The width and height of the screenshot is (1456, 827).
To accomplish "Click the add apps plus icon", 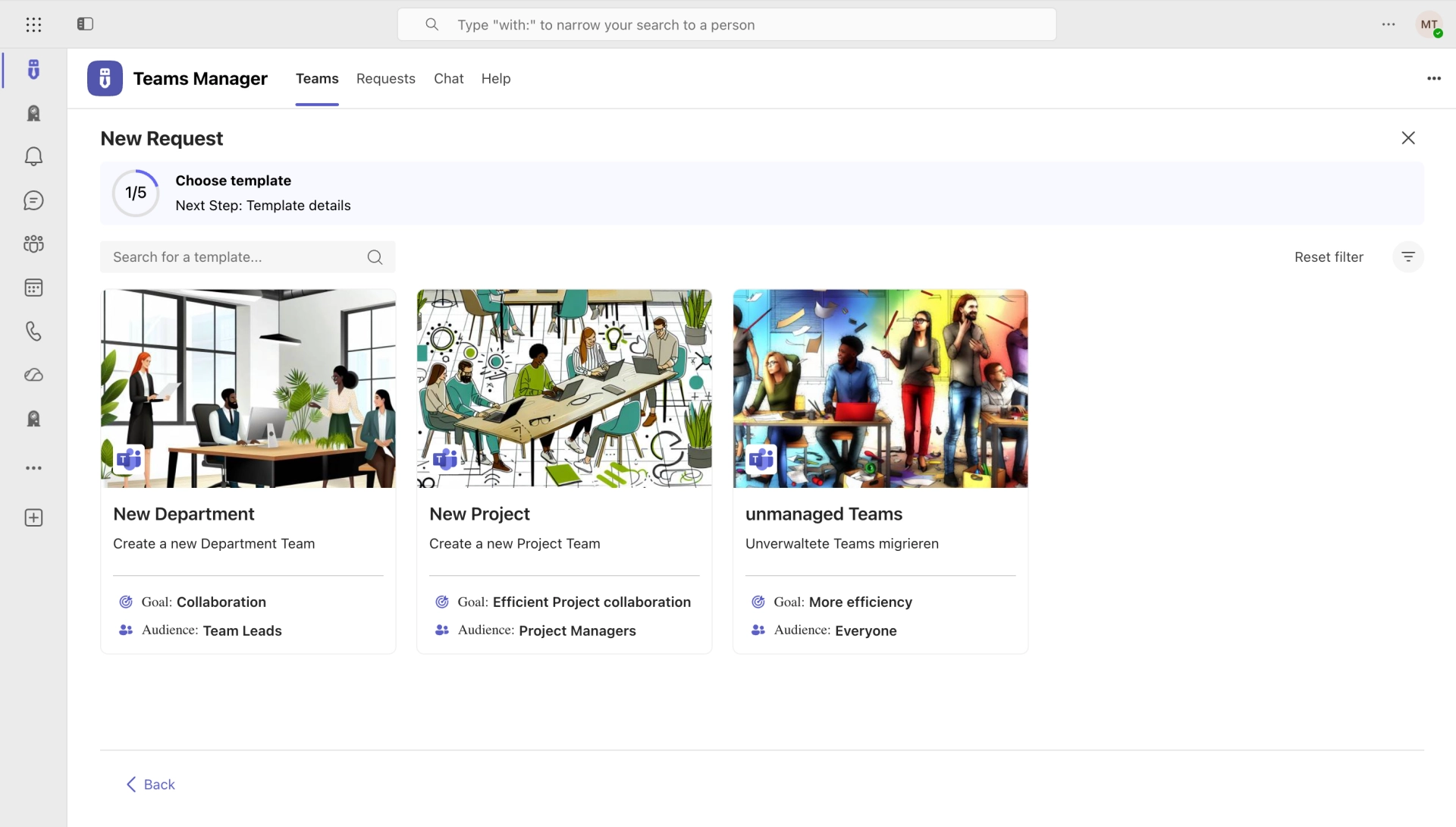I will point(33,517).
